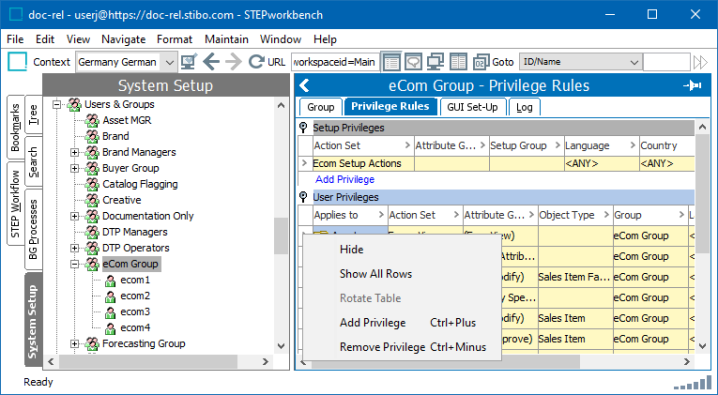This screenshot has width=718, height=395.
Task: Click the Goto icon in toolbar
Action: coord(481,62)
